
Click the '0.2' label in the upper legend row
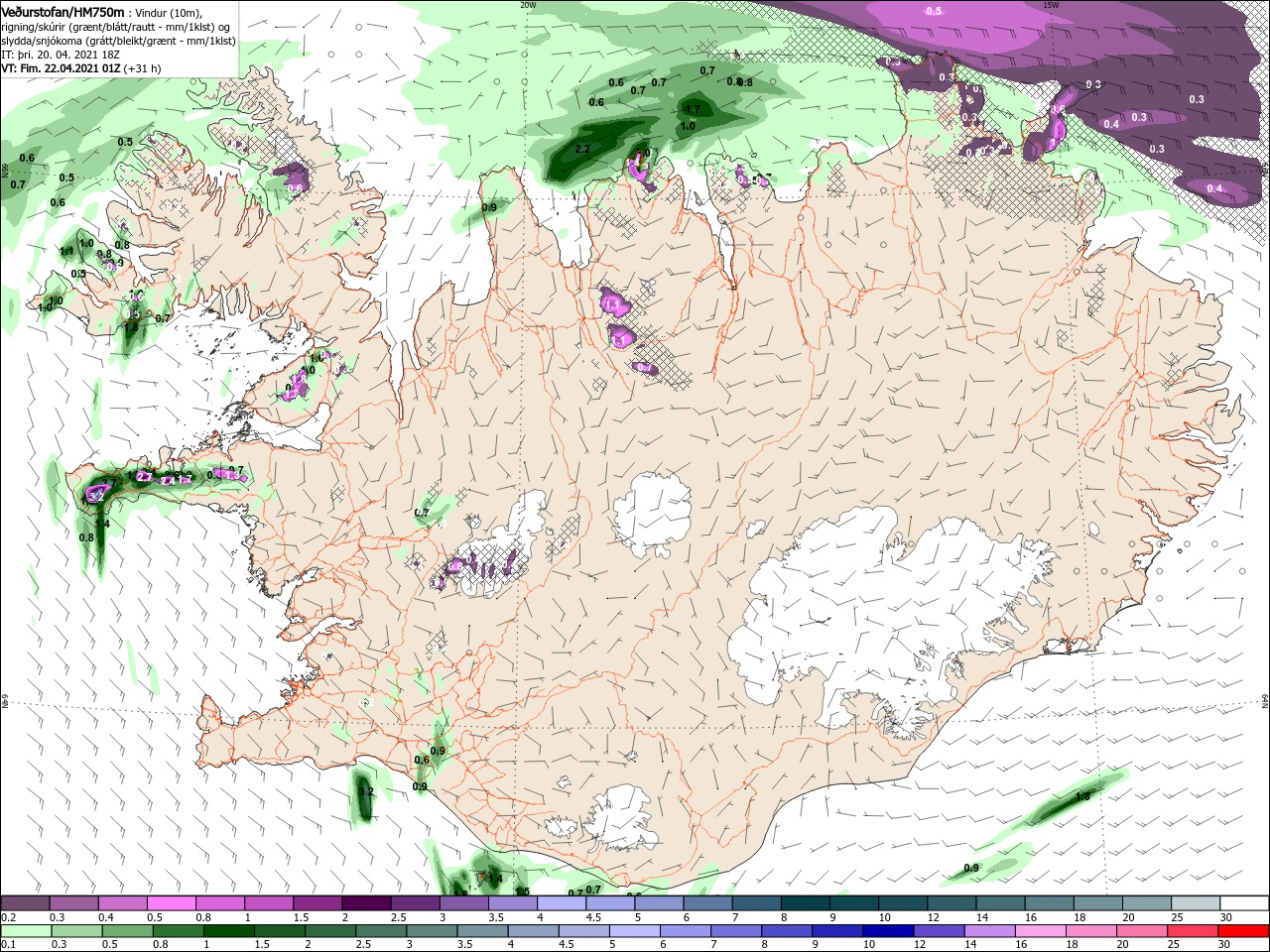pos(8,917)
